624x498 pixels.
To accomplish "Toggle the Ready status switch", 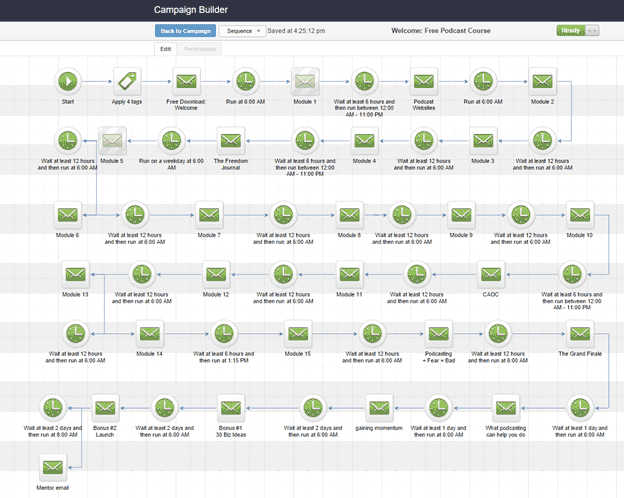I will 578,31.
